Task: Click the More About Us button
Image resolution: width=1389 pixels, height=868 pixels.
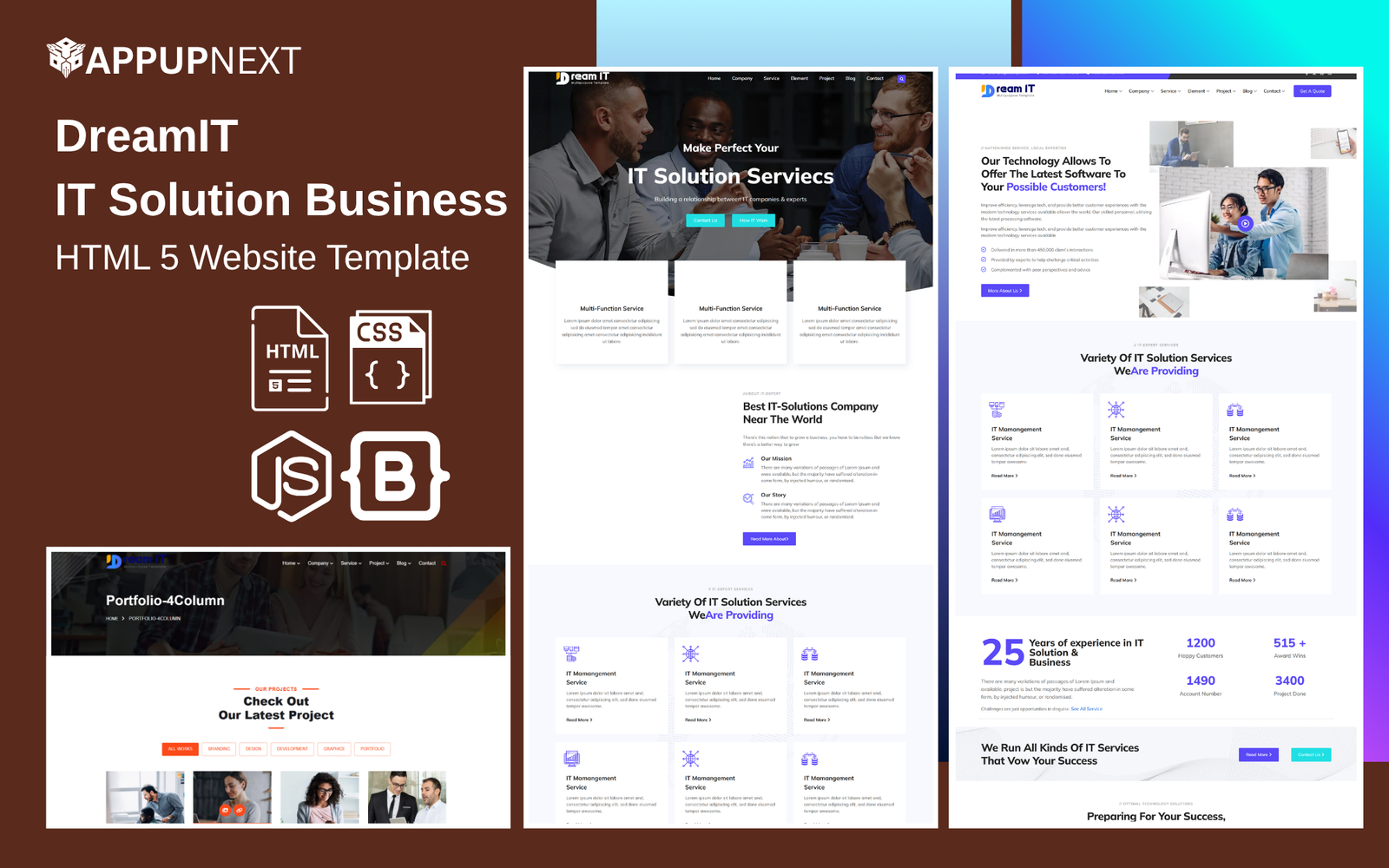Action: 1004,291
